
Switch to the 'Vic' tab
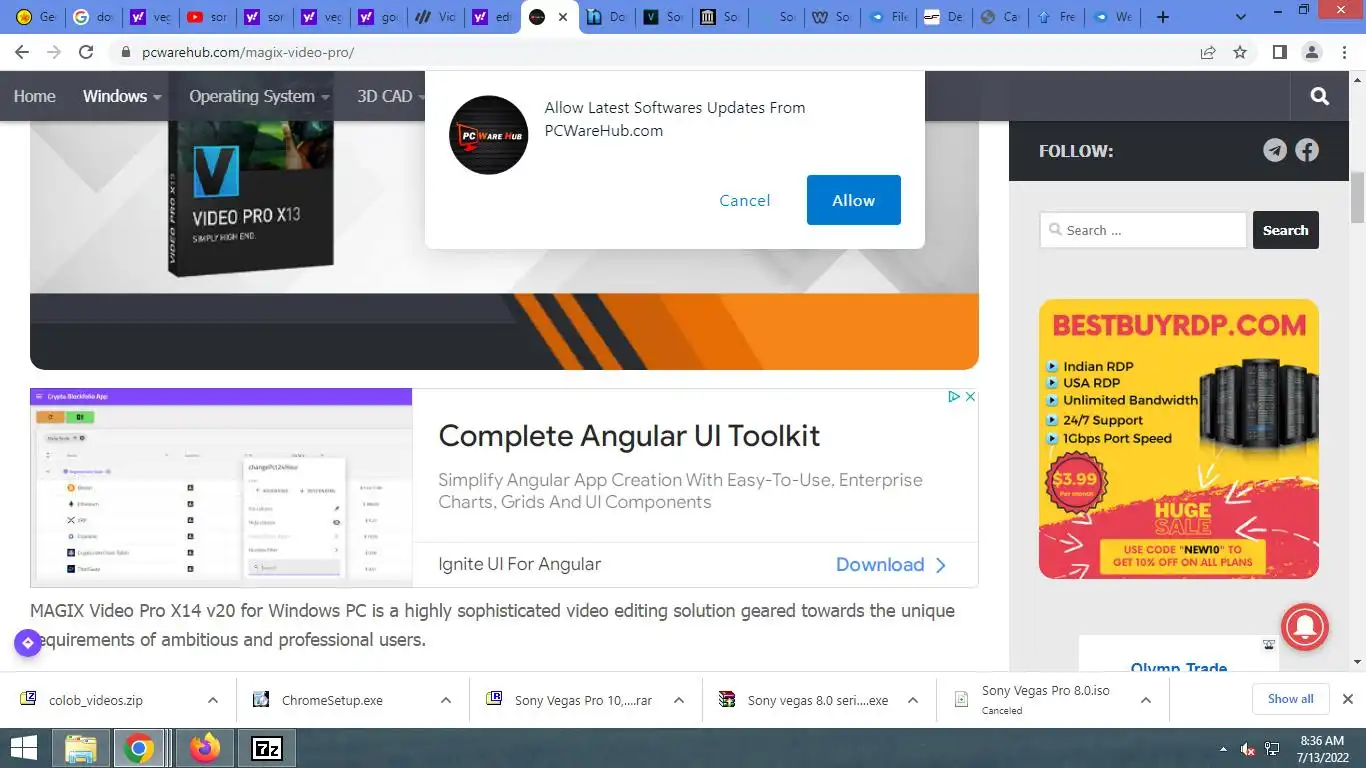tap(436, 17)
